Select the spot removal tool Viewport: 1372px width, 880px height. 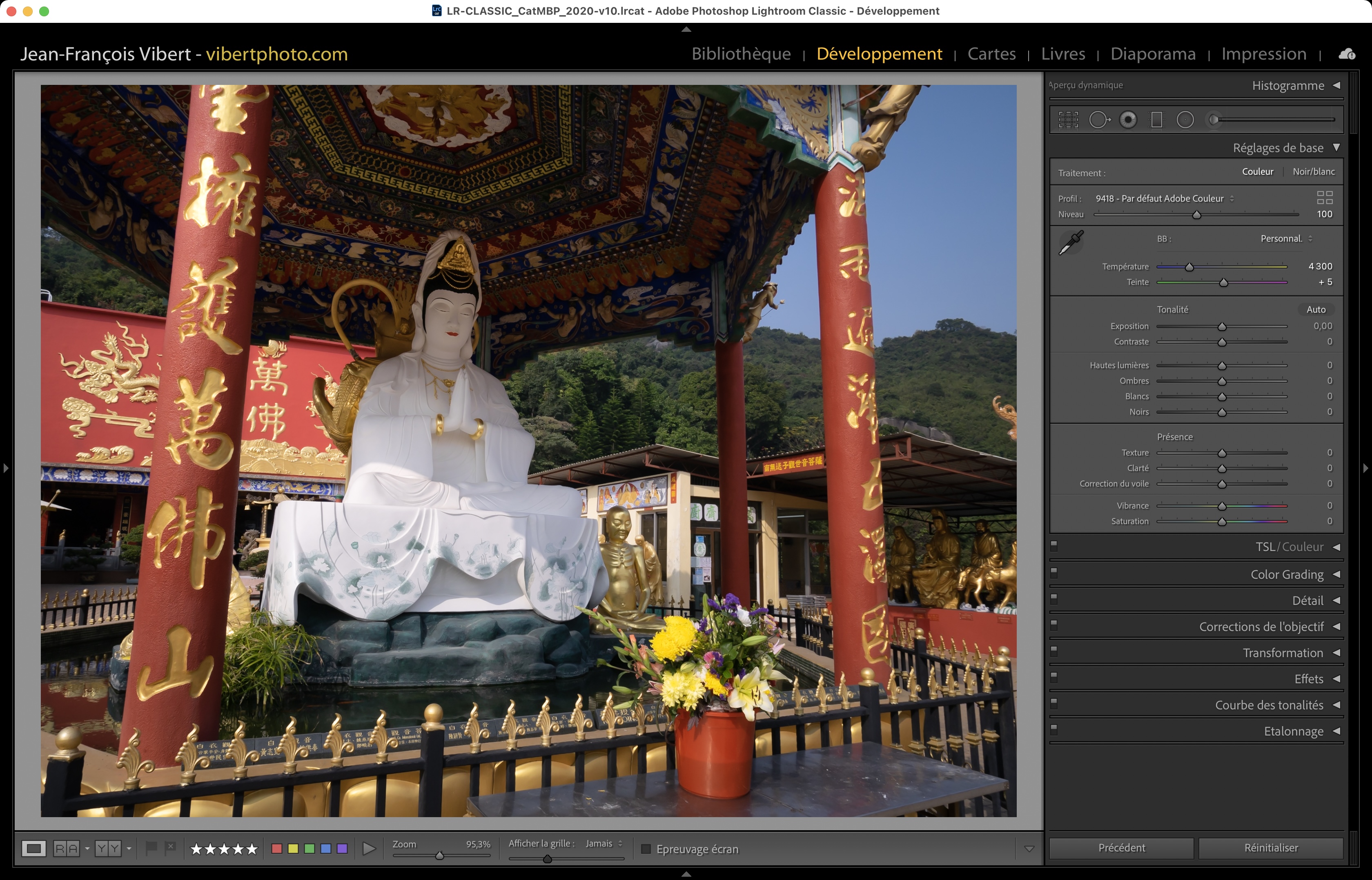(x=1099, y=120)
